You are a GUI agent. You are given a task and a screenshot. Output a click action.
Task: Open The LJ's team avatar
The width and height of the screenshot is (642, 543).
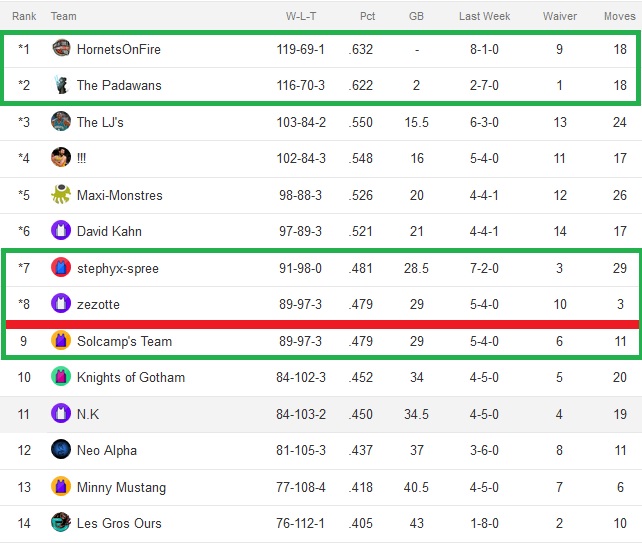61,121
